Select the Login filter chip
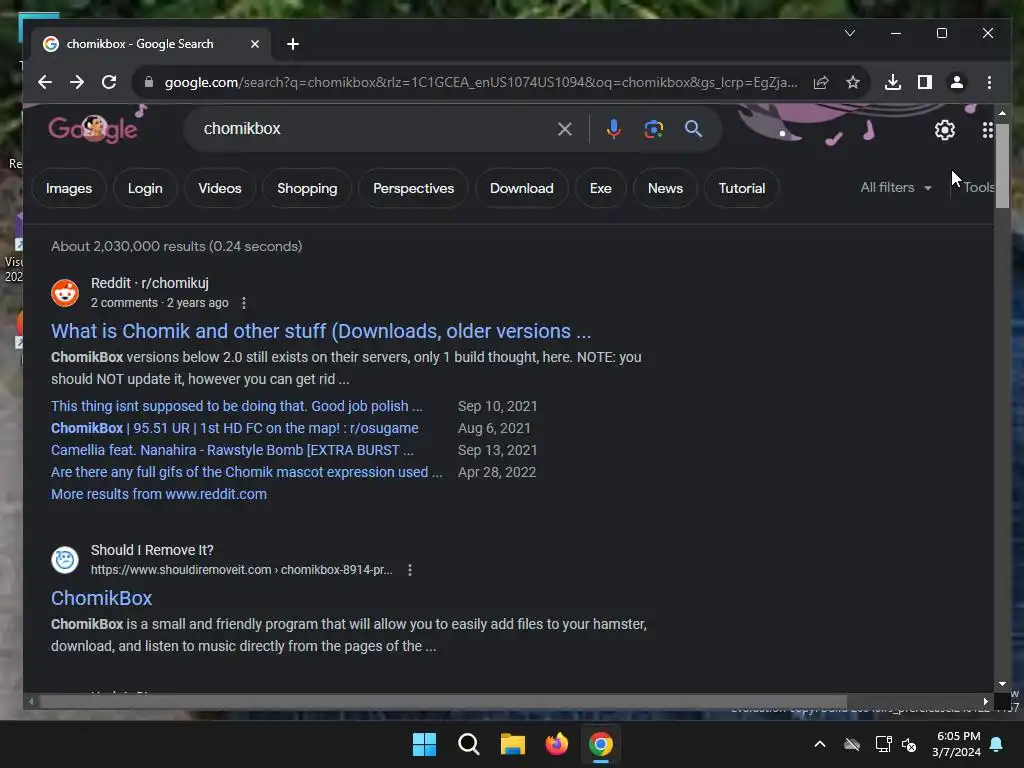 [145, 188]
